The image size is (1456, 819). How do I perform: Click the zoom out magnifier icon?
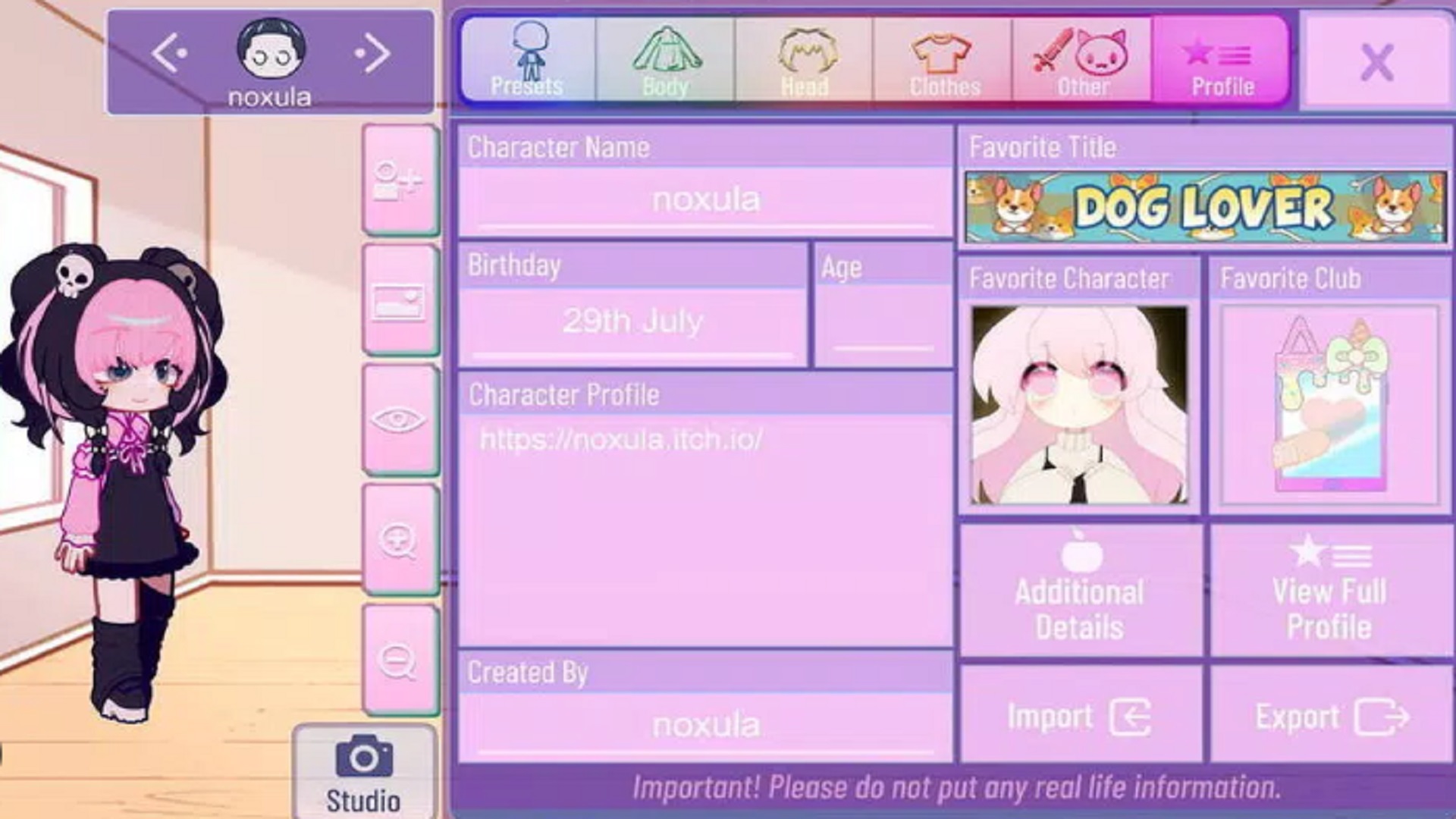397,660
